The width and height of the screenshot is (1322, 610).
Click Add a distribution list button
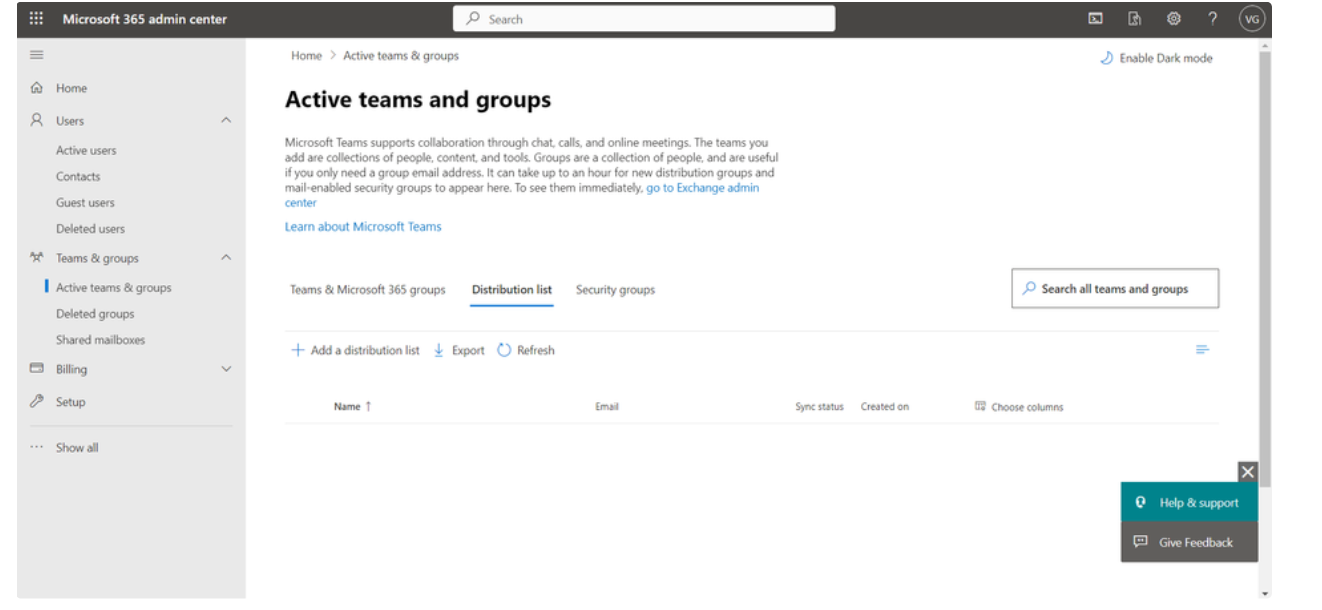[355, 350]
